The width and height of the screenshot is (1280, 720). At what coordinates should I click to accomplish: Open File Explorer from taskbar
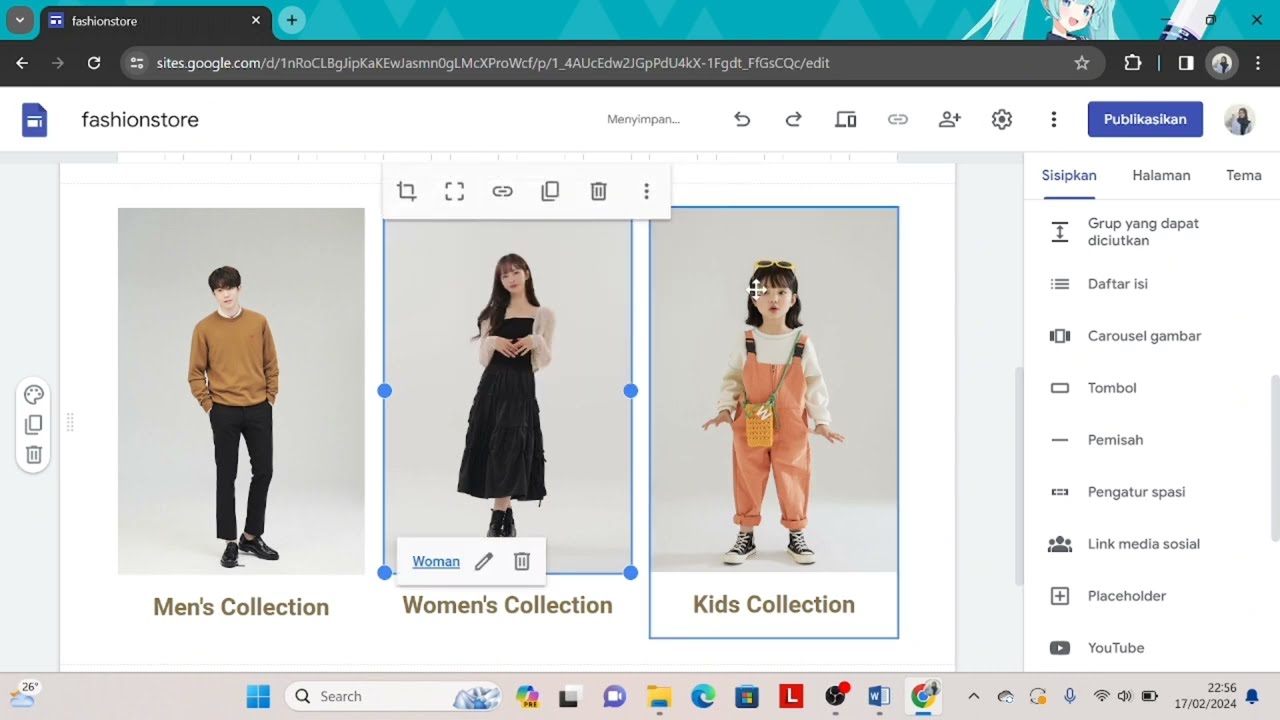(x=658, y=696)
